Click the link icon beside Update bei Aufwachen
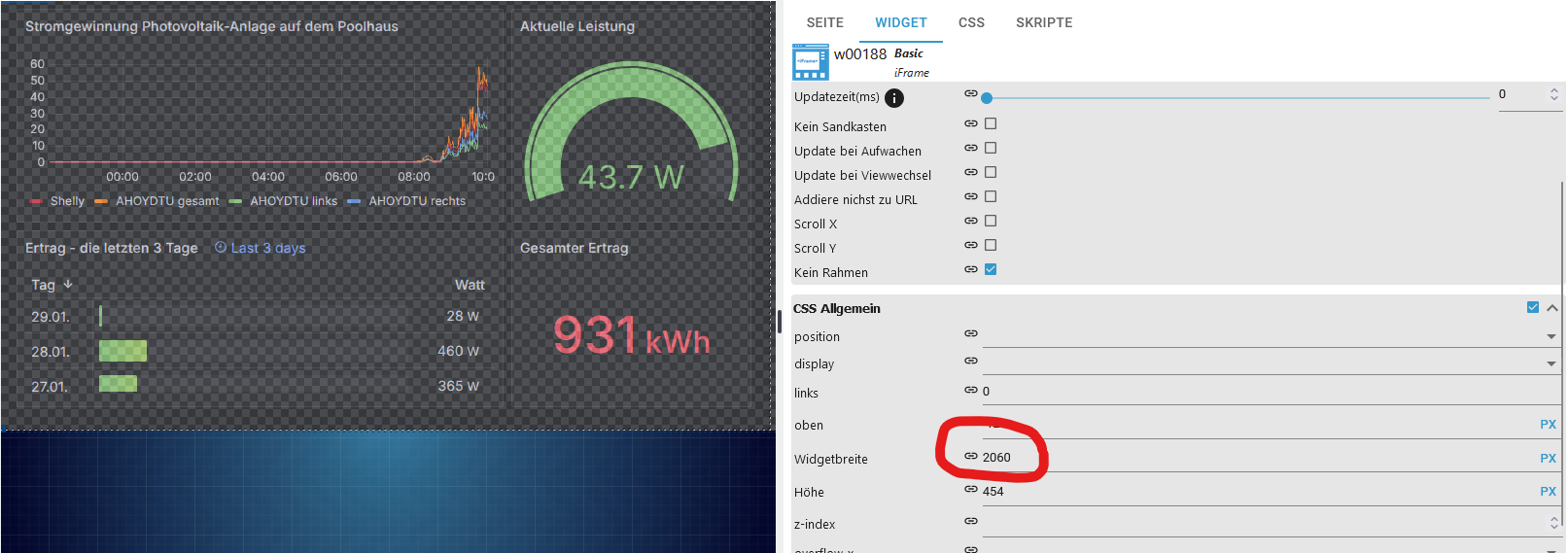 [x=971, y=148]
